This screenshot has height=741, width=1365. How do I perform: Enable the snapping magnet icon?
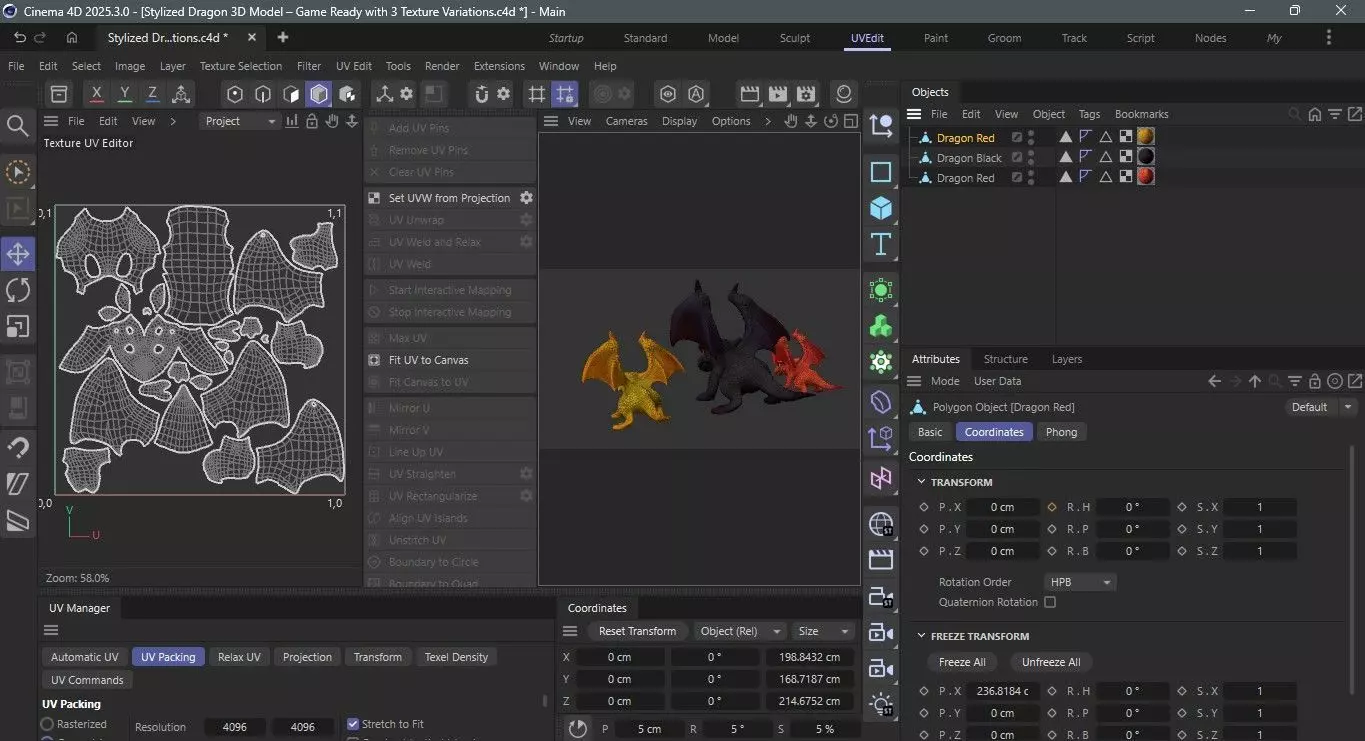tap(481, 94)
